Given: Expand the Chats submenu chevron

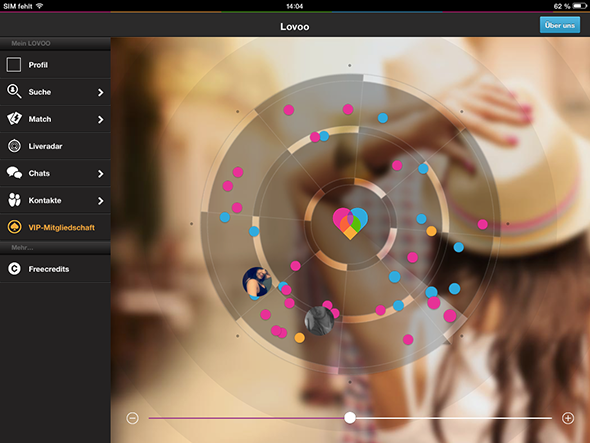Looking at the screenshot, I should click(100, 174).
